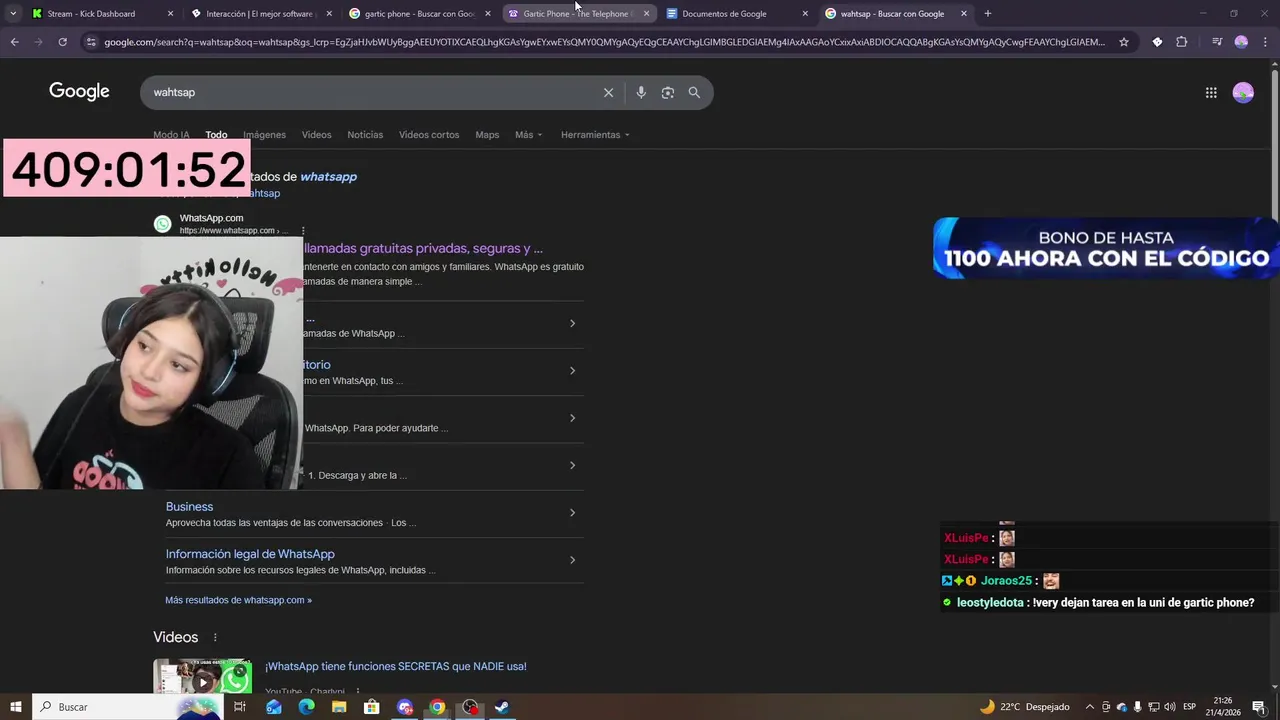Screen dimensions: 1280x720
Task: Select the Videos cortos filter
Action: click(x=429, y=135)
